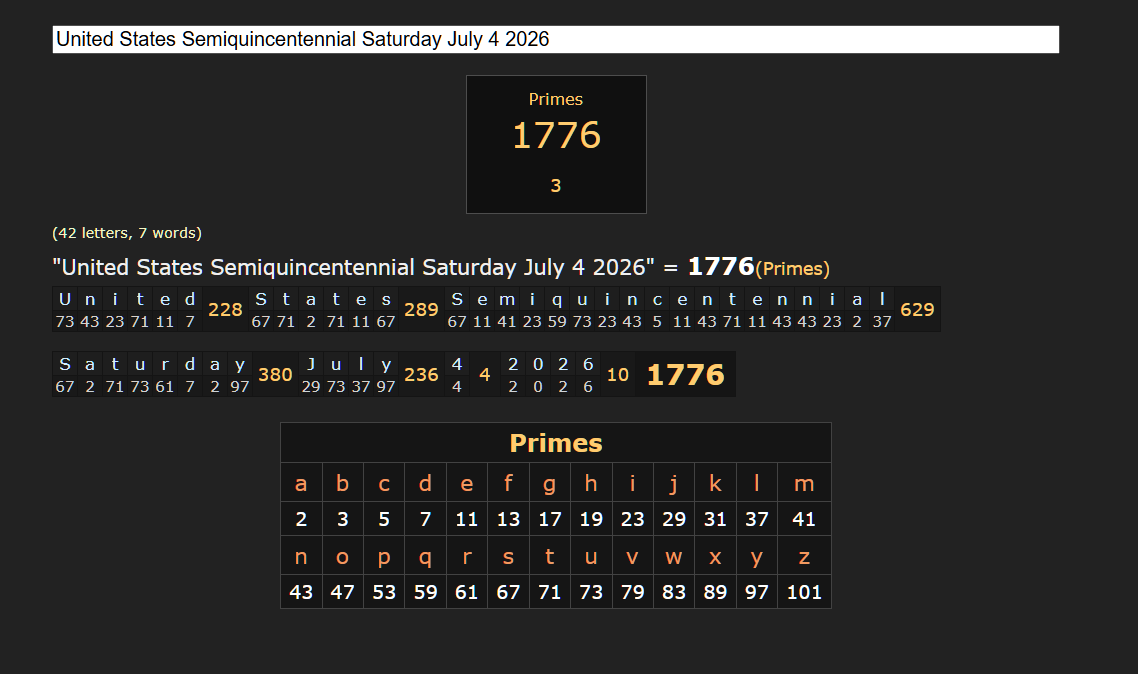Viewport: 1138px width, 674px height.
Task: Click value 19 in the Primes table
Action: (x=591, y=519)
